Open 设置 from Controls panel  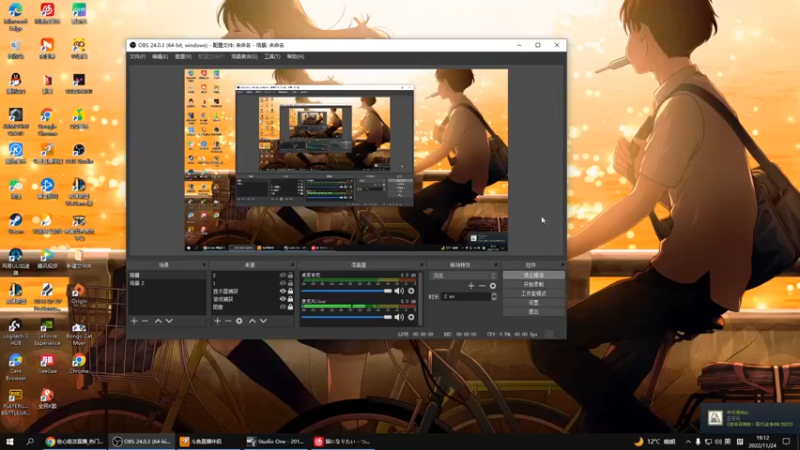pos(534,303)
